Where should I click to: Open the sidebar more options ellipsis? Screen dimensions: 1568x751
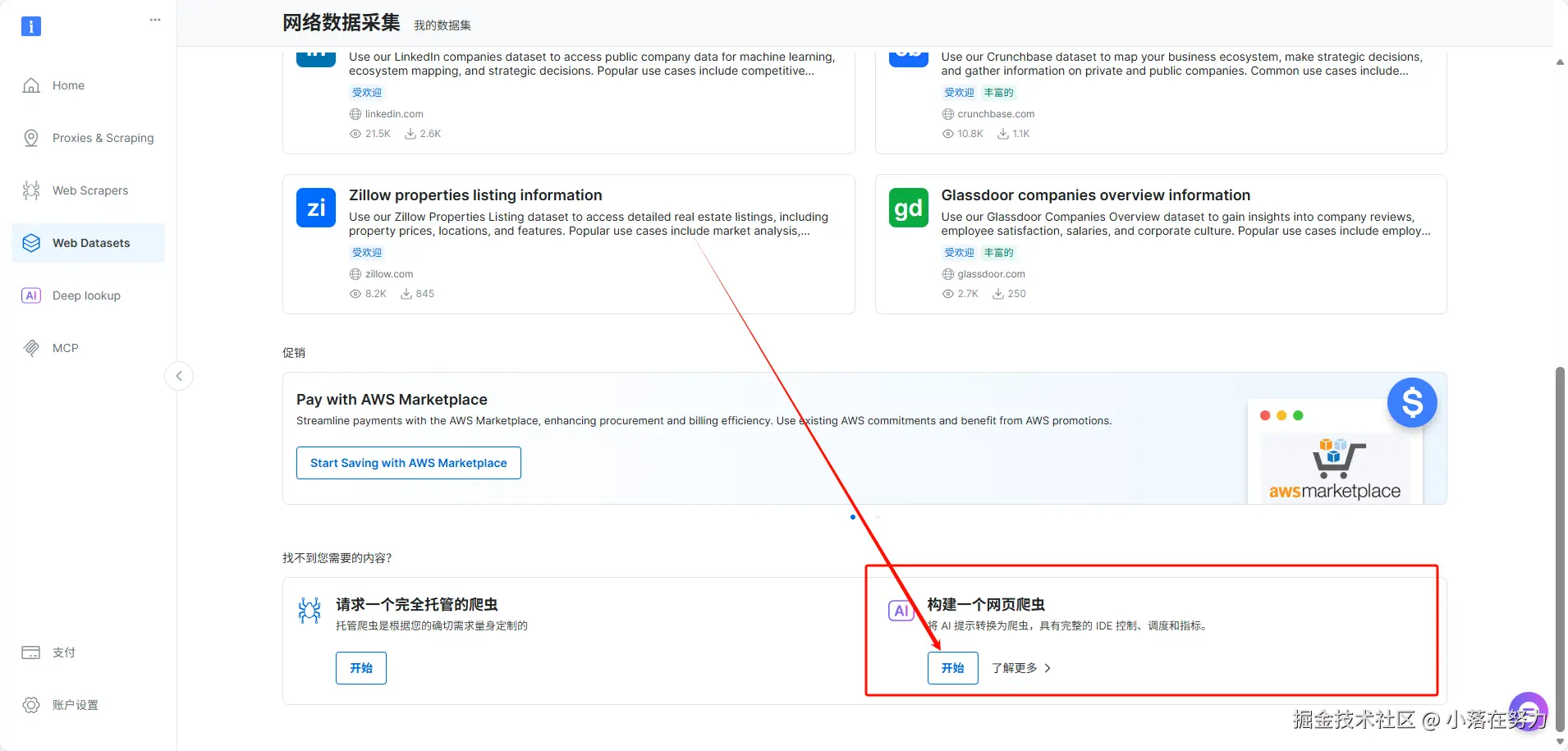click(x=155, y=20)
